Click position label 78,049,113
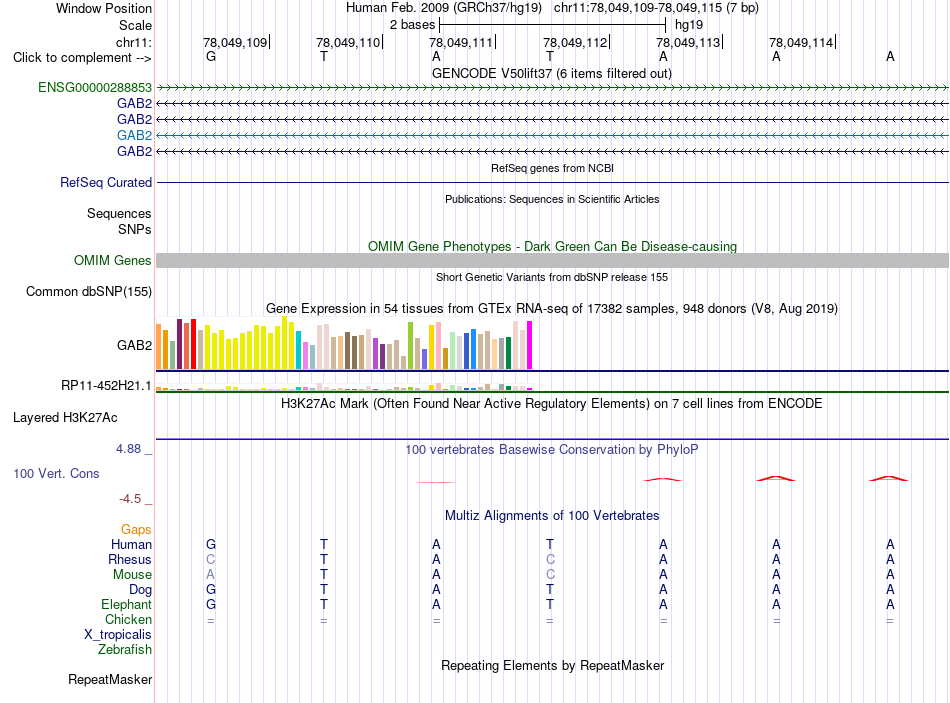 coord(688,42)
